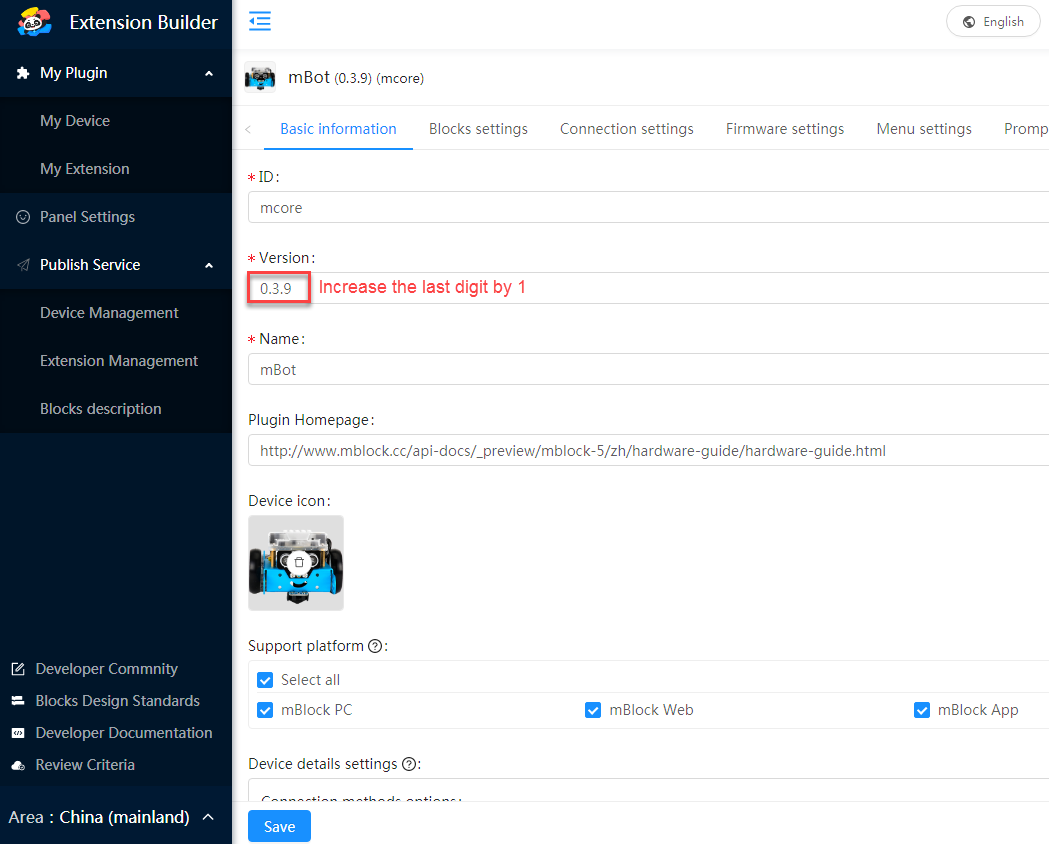
Task: Delete the device icon using trash icon
Action: tap(299, 562)
